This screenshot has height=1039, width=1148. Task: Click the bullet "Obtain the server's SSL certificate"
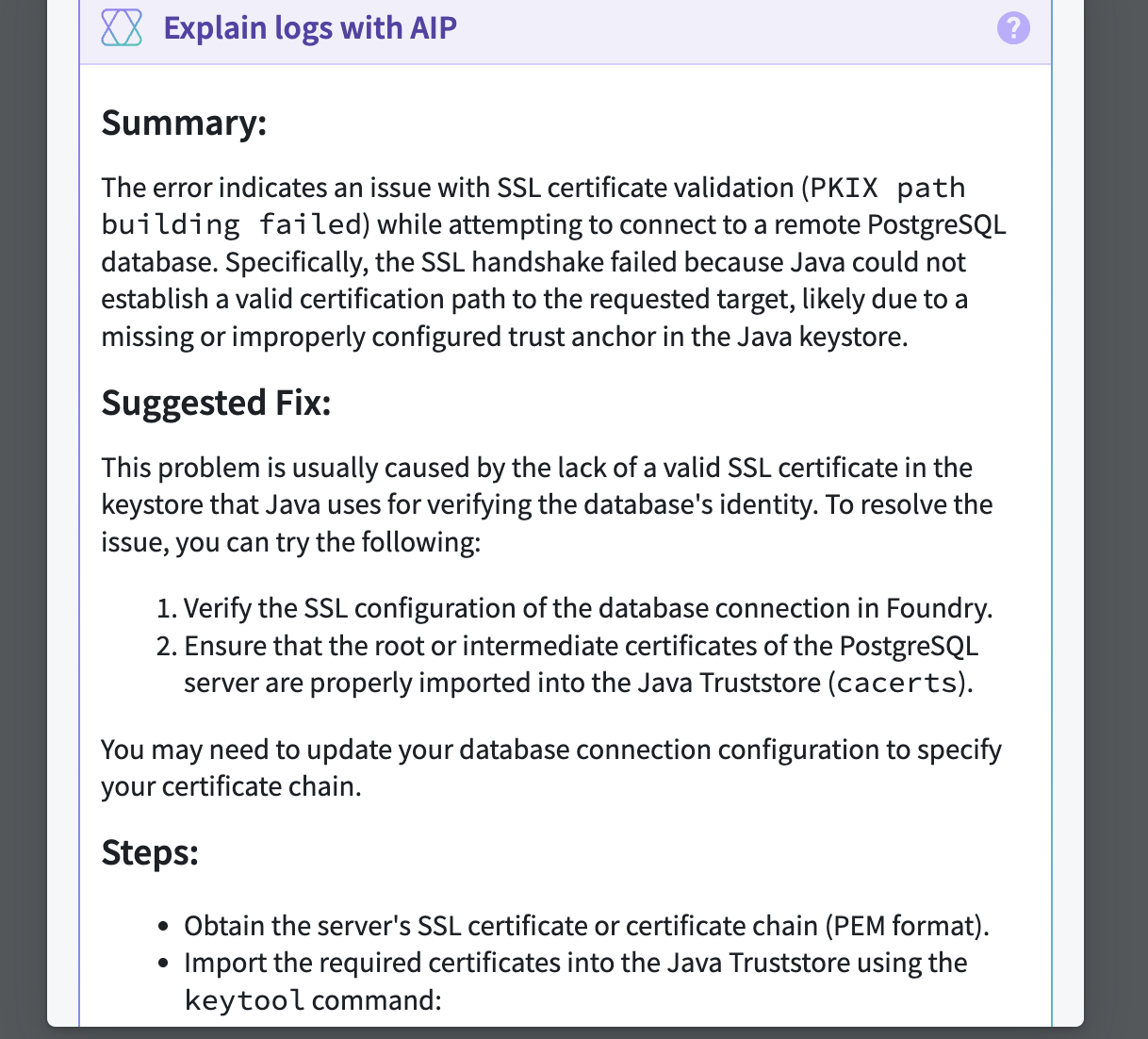pos(585,926)
